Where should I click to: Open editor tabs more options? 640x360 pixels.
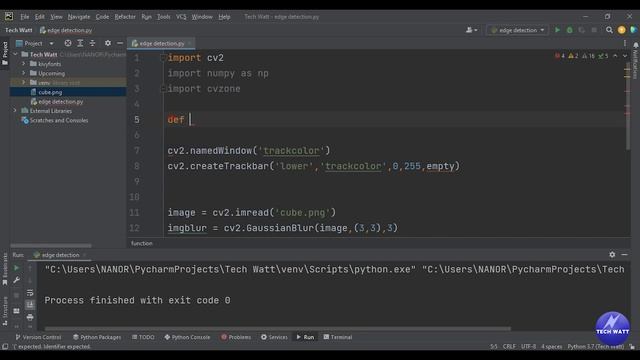(x=624, y=43)
